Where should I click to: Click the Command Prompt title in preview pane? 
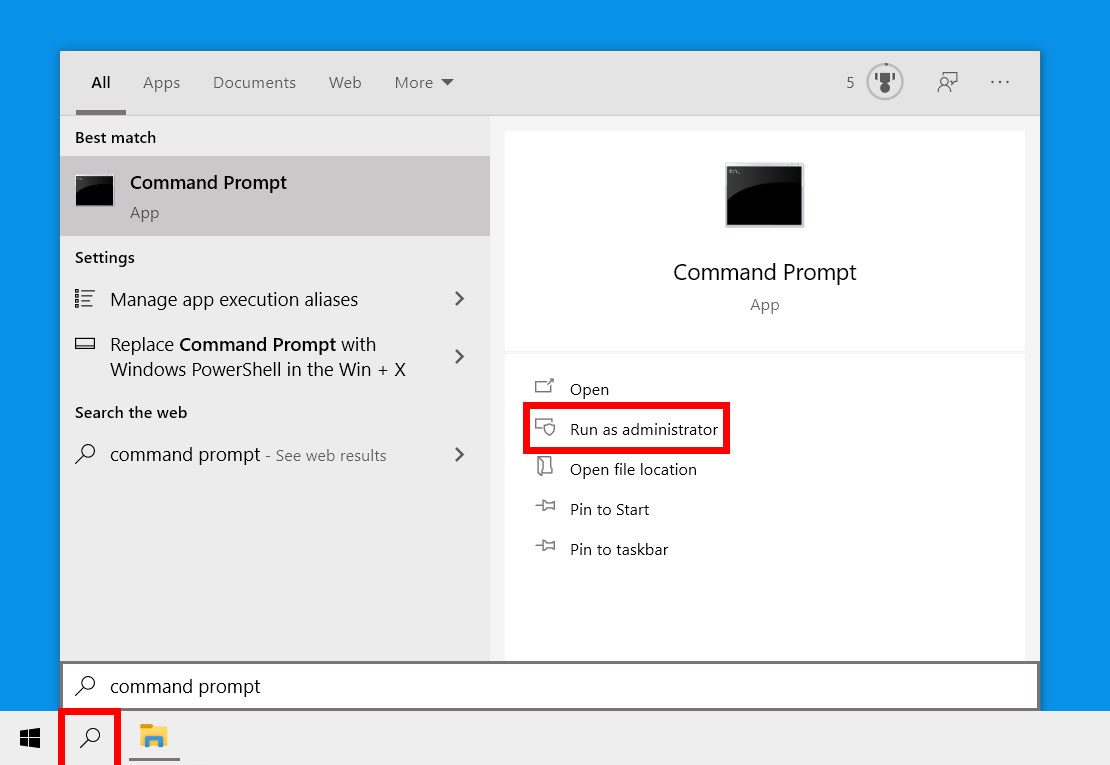[x=765, y=273]
